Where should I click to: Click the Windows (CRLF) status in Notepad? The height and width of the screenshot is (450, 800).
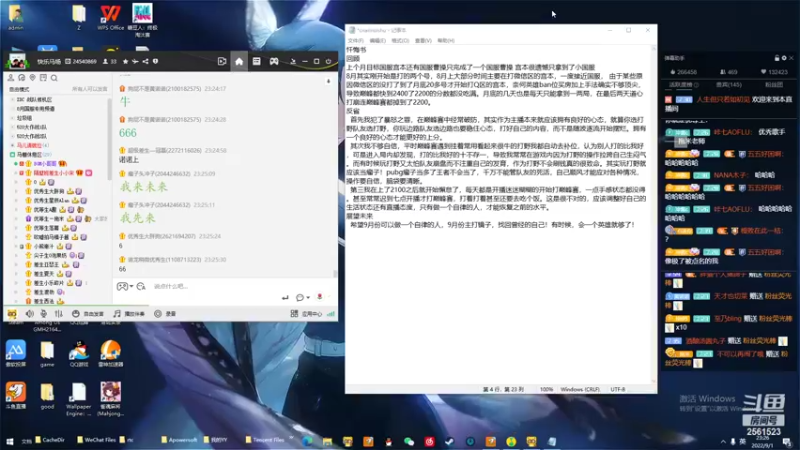point(580,389)
